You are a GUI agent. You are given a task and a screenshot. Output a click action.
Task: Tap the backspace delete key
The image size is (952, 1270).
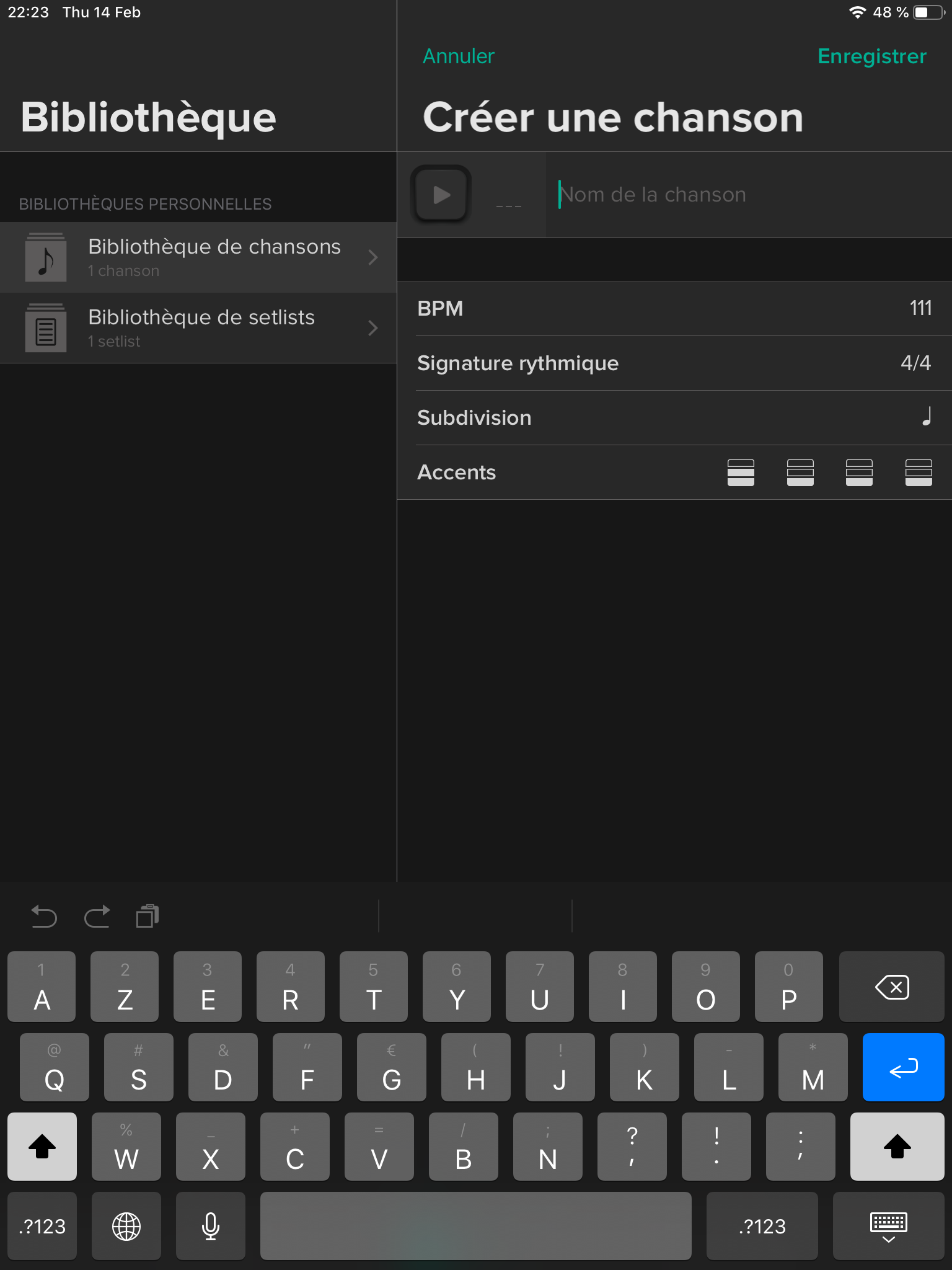click(x=891, y=987)
